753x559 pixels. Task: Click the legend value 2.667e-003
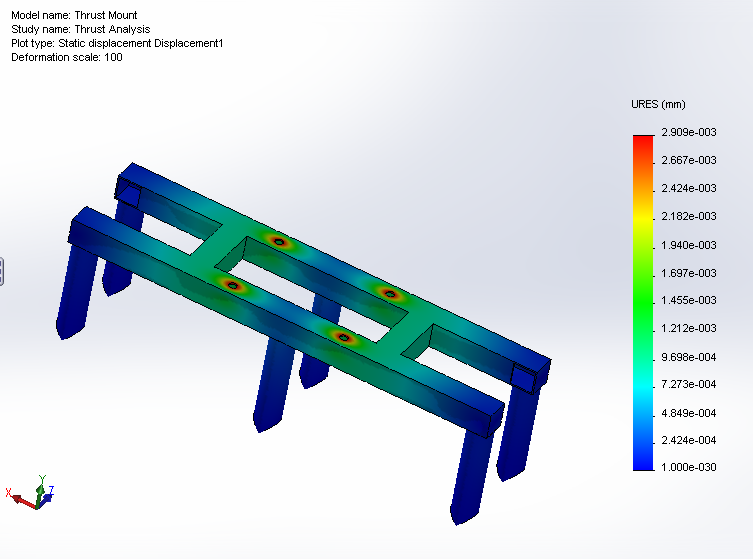(689, 160)
